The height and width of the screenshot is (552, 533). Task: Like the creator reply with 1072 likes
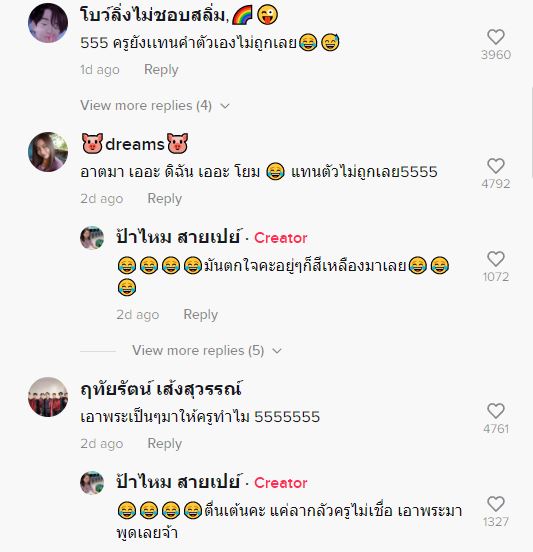[496, 259]
